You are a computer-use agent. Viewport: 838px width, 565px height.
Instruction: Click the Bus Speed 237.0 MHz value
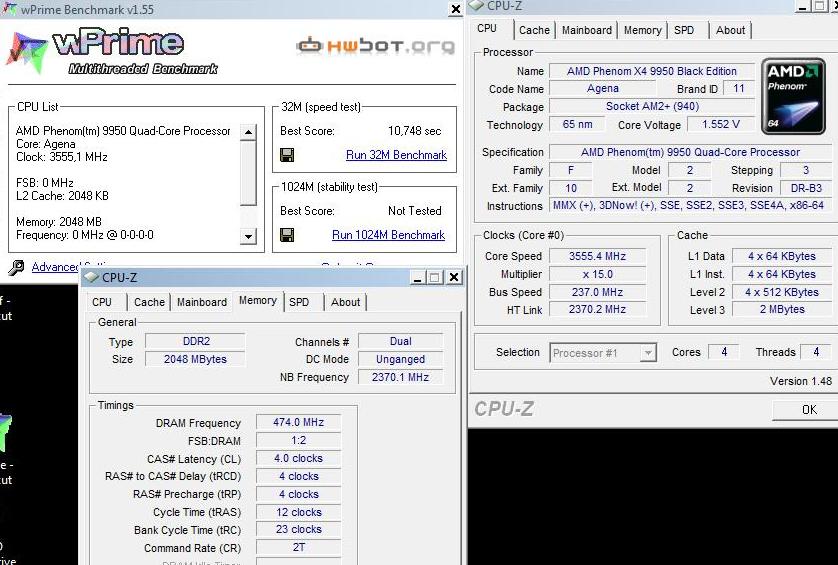tap(597, 292)
